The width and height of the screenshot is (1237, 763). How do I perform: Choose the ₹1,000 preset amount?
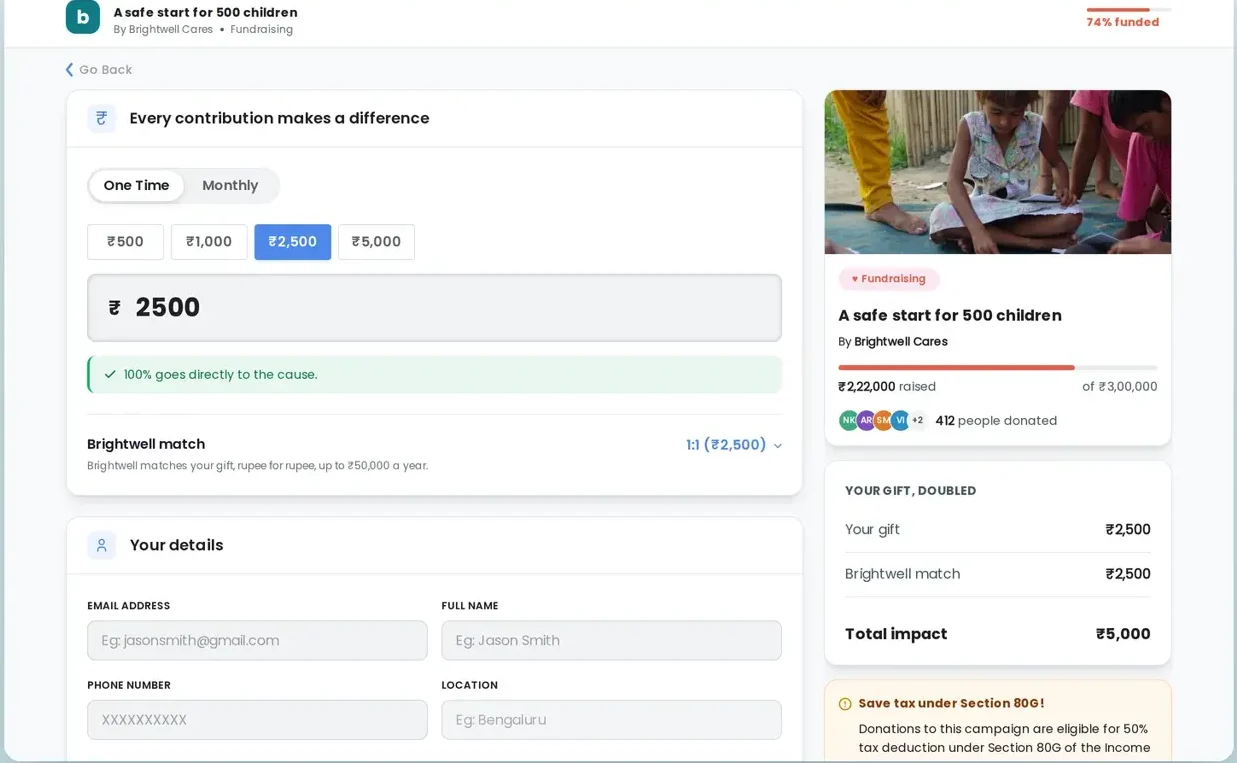[209, 242]
